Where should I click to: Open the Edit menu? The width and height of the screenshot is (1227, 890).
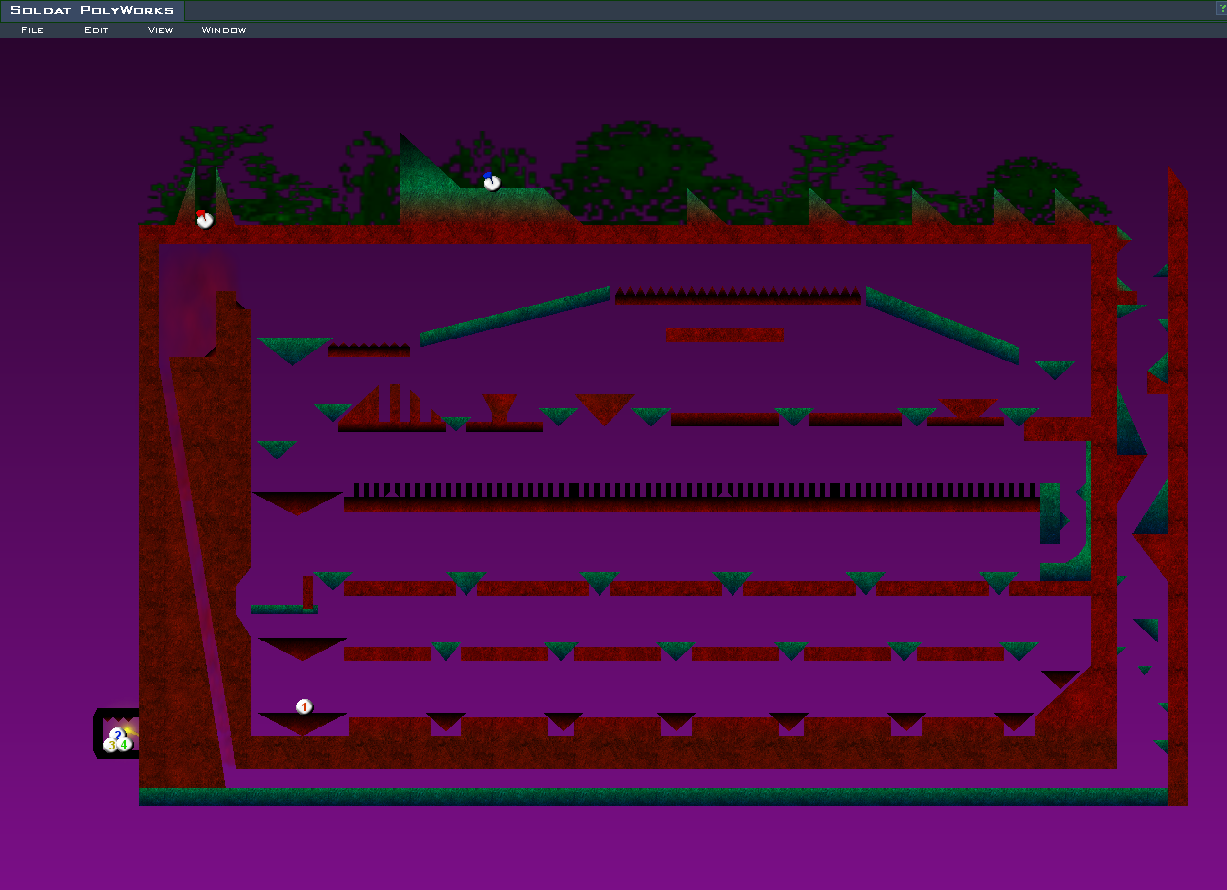[96, 30]
